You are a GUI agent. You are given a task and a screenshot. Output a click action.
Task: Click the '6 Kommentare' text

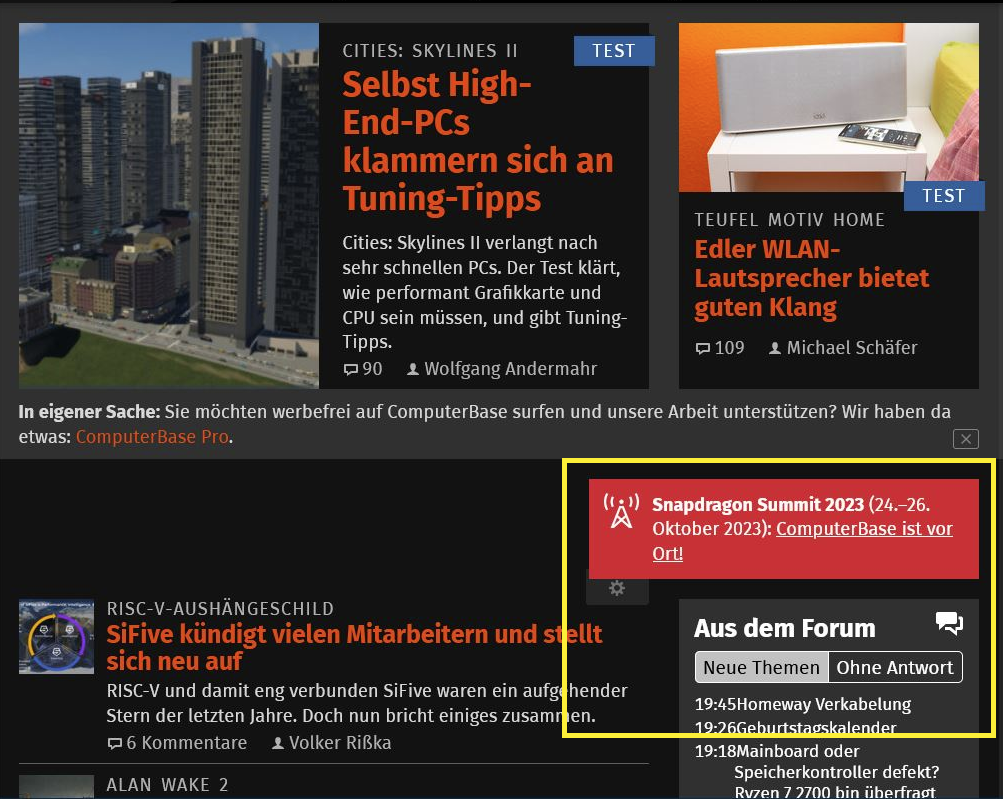pos(187,743)
